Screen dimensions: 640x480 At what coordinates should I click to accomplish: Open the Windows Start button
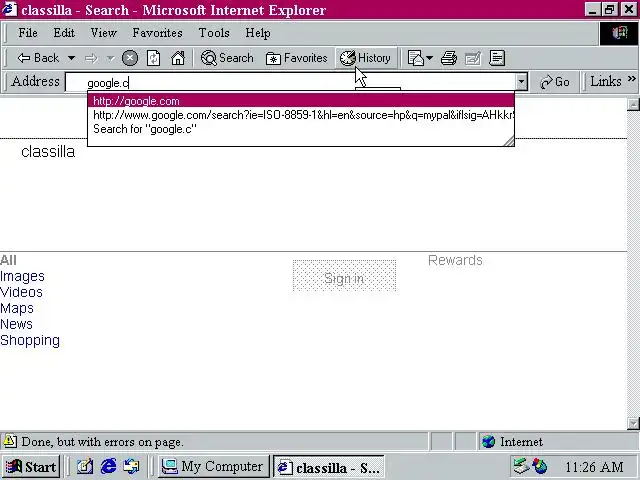pyautogui.click(x=31, y=467)
